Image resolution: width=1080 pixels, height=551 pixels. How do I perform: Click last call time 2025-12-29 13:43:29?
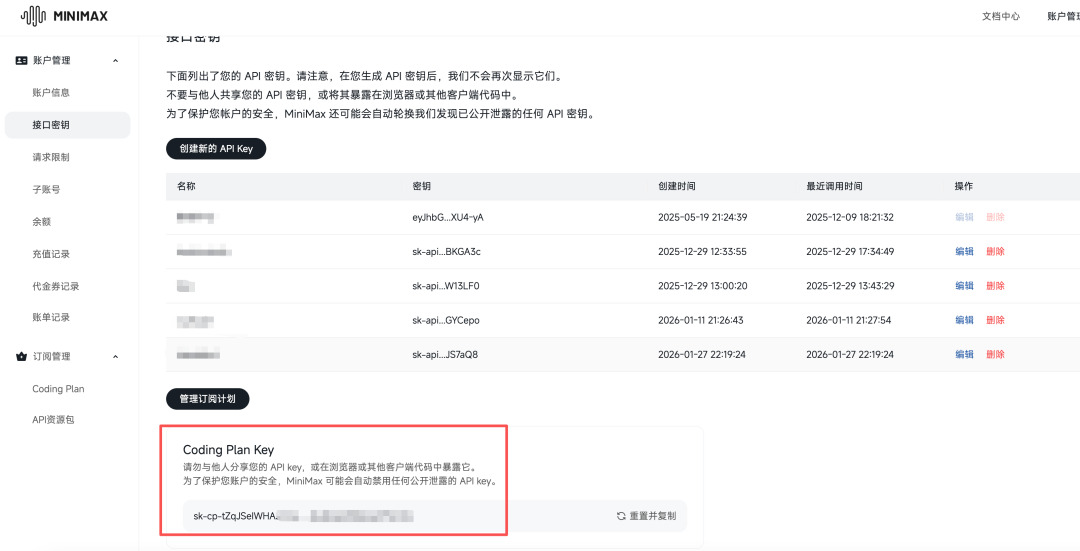pos(851,286)
